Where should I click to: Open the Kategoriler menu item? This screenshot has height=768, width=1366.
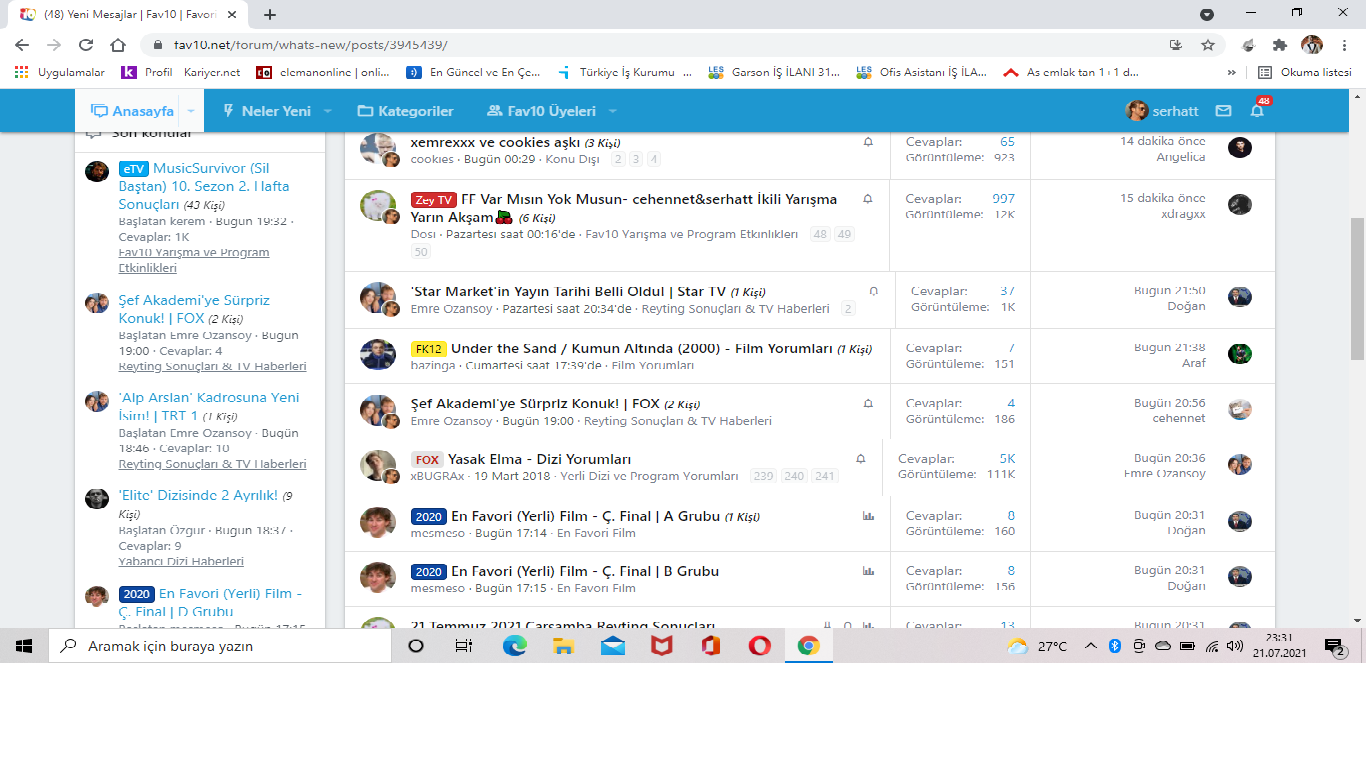pyautogui.click(x=406, y=111)
